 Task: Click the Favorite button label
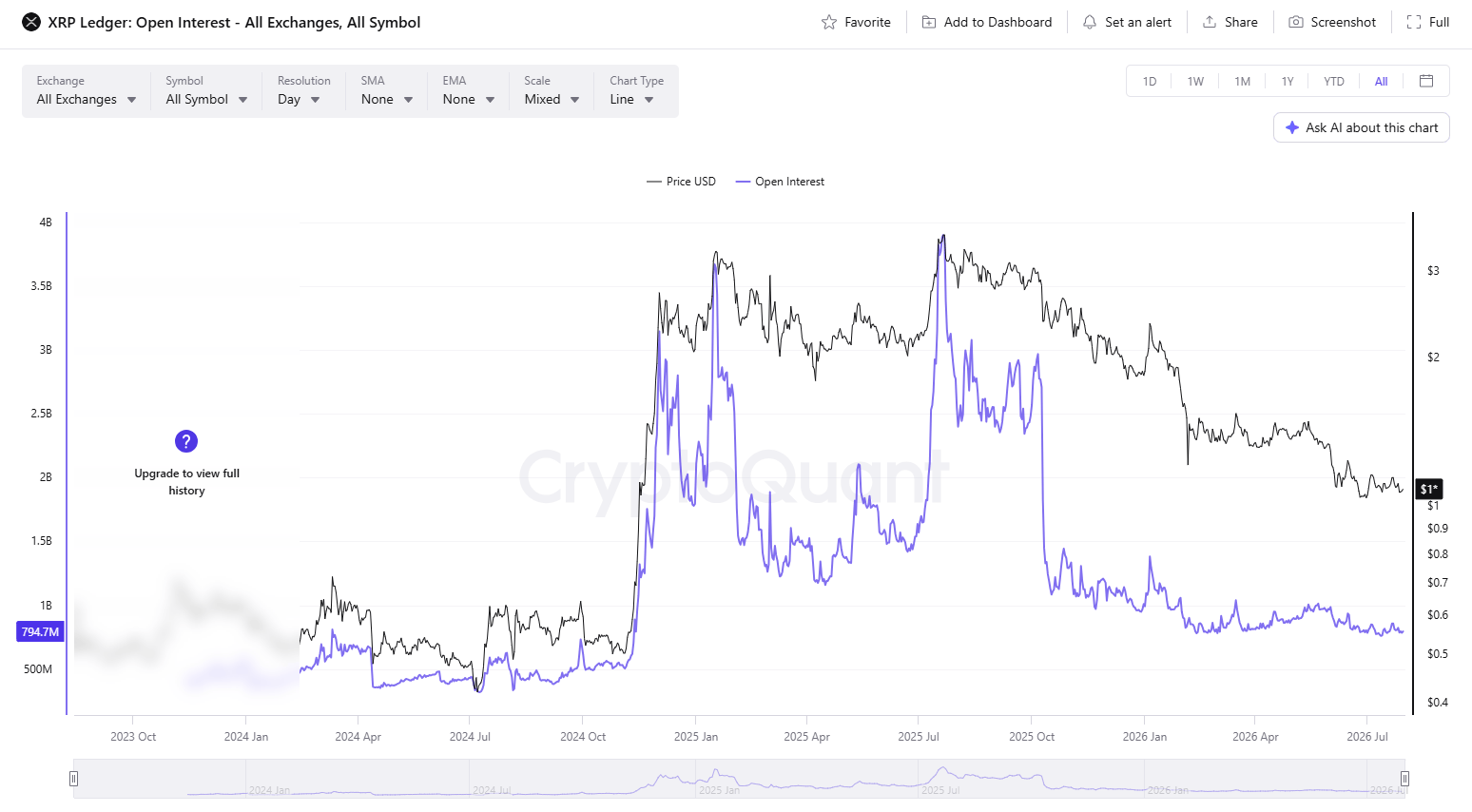tap(867, 22)
